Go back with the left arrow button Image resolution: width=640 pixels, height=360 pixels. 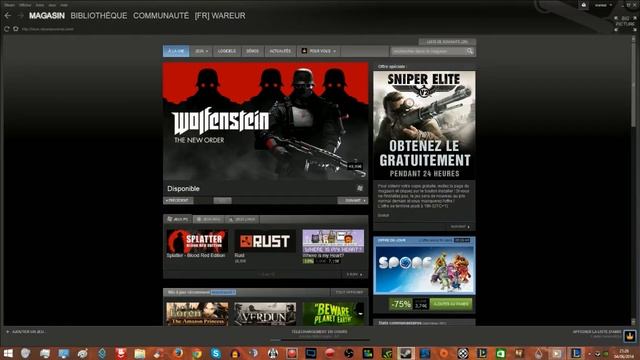8,16
